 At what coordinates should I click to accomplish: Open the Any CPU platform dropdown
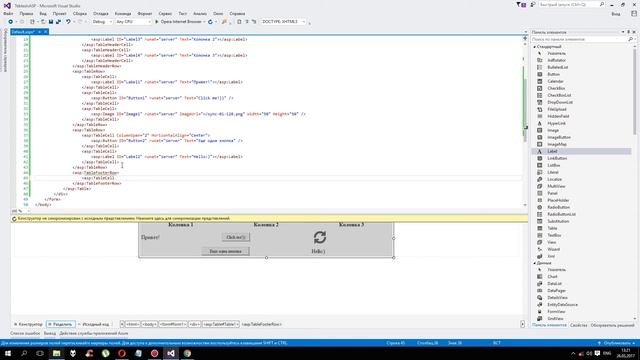(x=133, y=22)
